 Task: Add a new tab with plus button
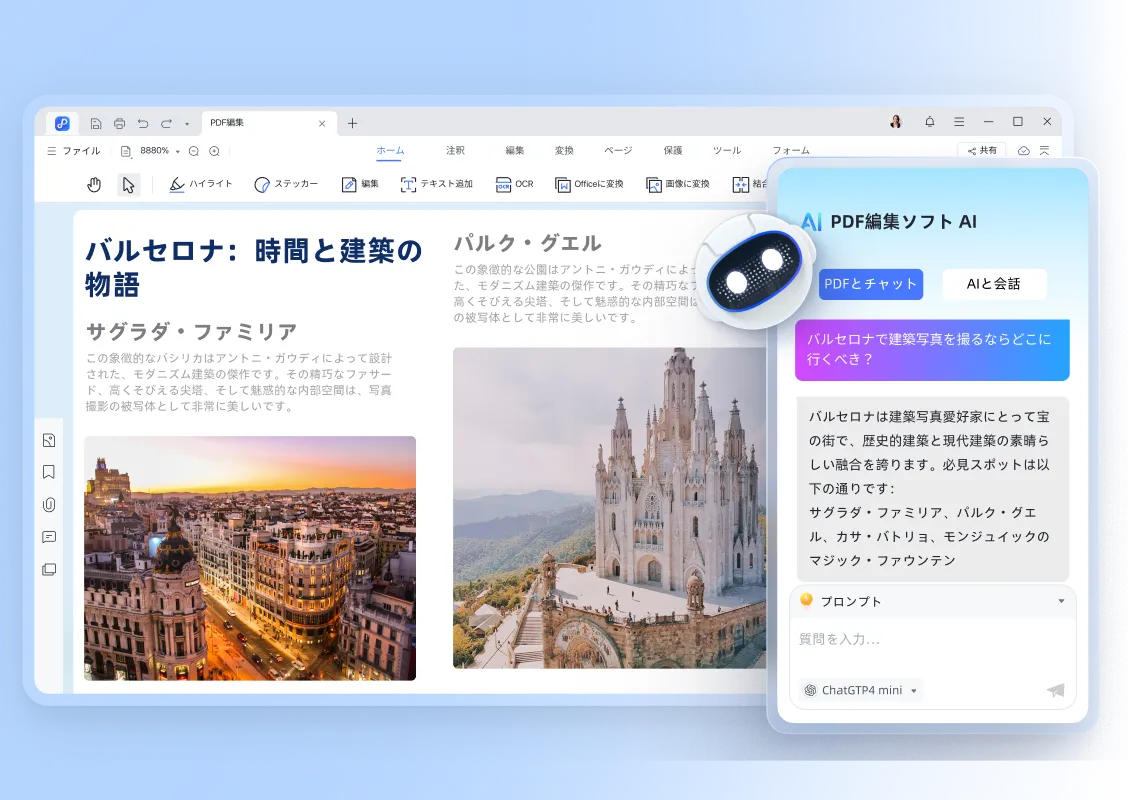click(x=352, y=124)
